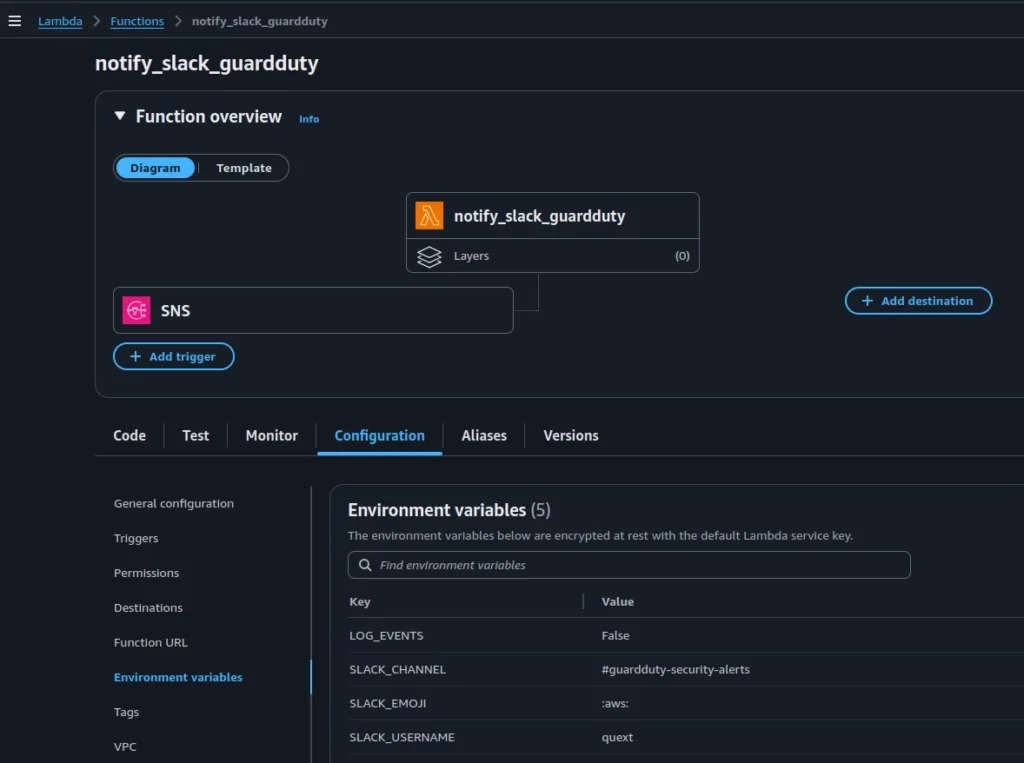Image resolution: width=1024 pixels, height=763 pixels.
Task: Click the value False
Action: click(615, 636)
